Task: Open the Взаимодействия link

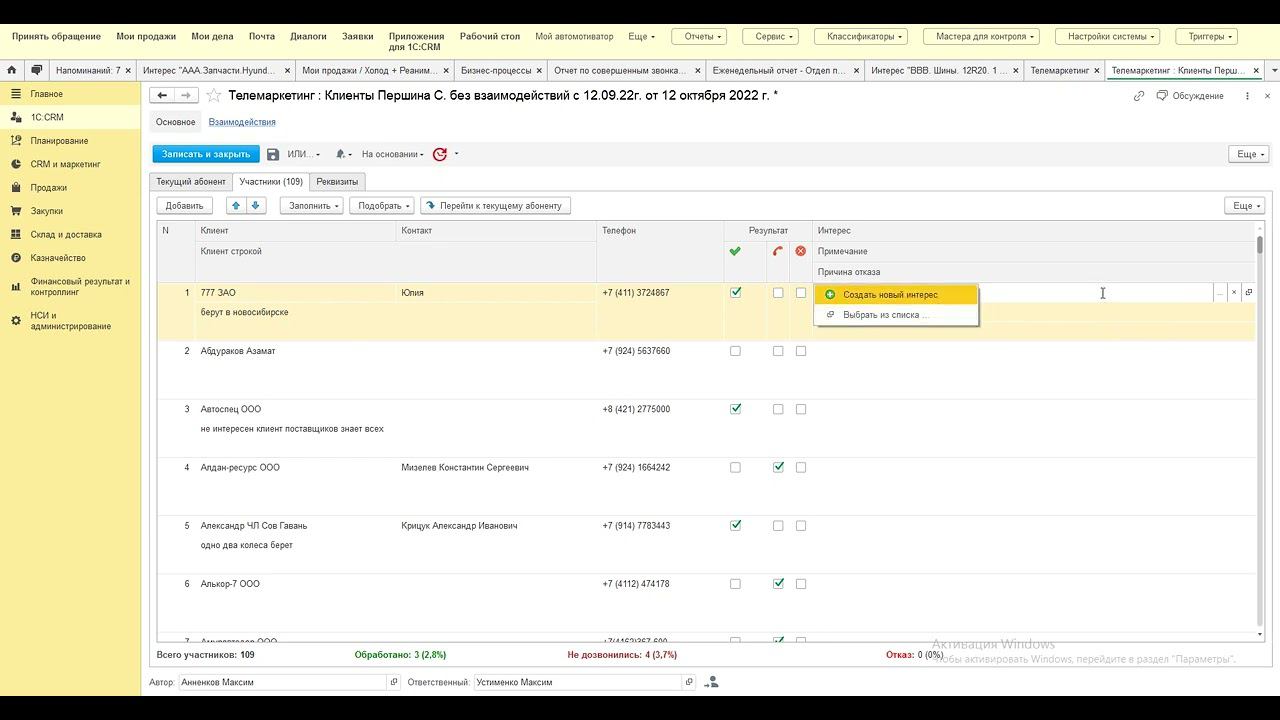Action: pos(242,122)
